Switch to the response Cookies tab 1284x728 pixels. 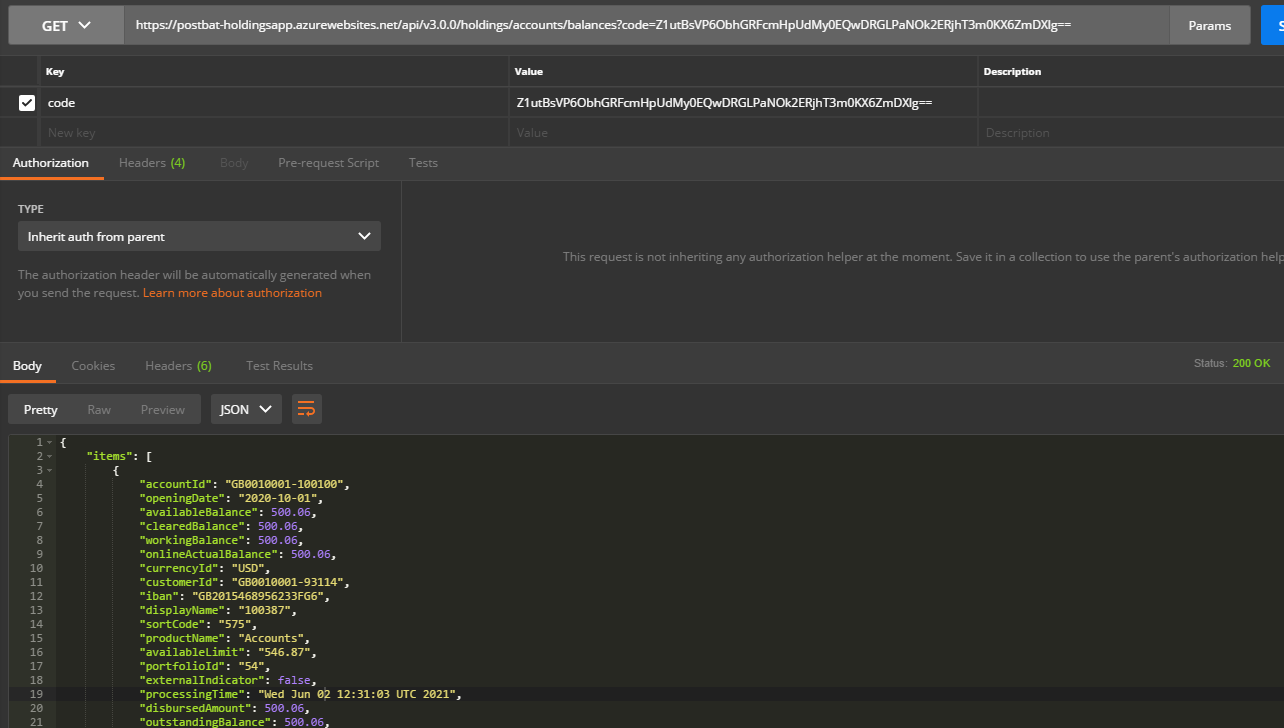(x=93, y=366)
